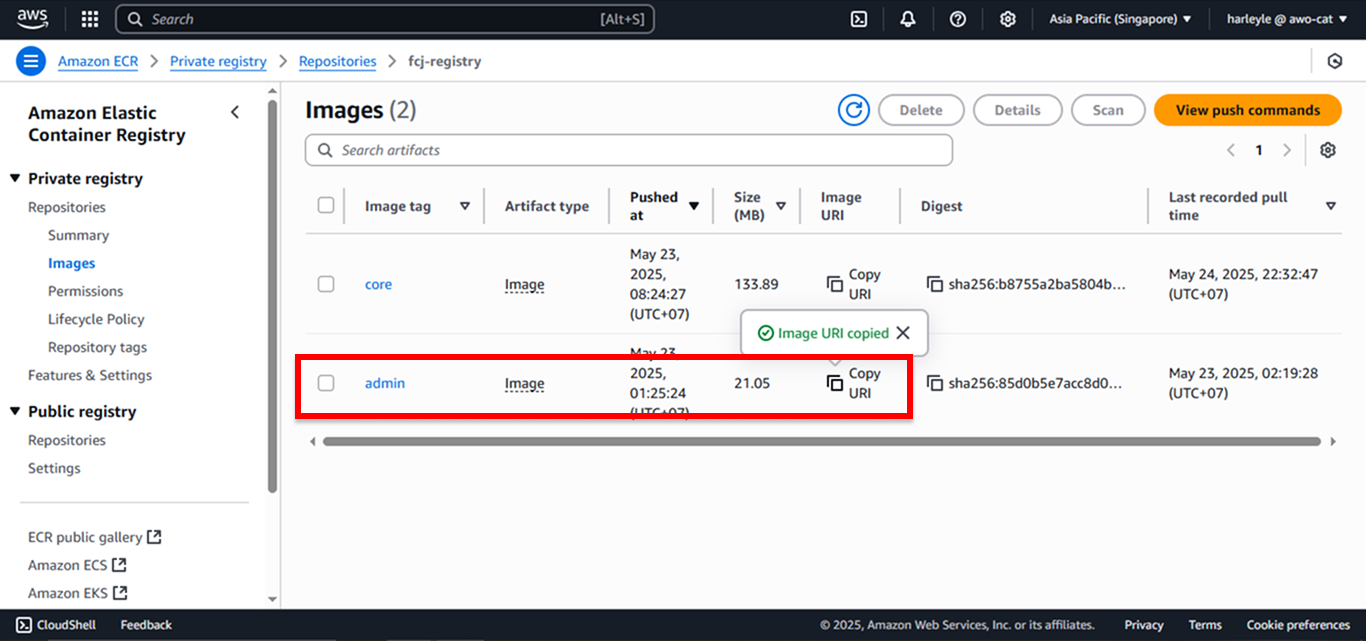Click the View push commands button
Image resolution: width=1366 pixels, height=641 pixels.
pos(1248,110)
